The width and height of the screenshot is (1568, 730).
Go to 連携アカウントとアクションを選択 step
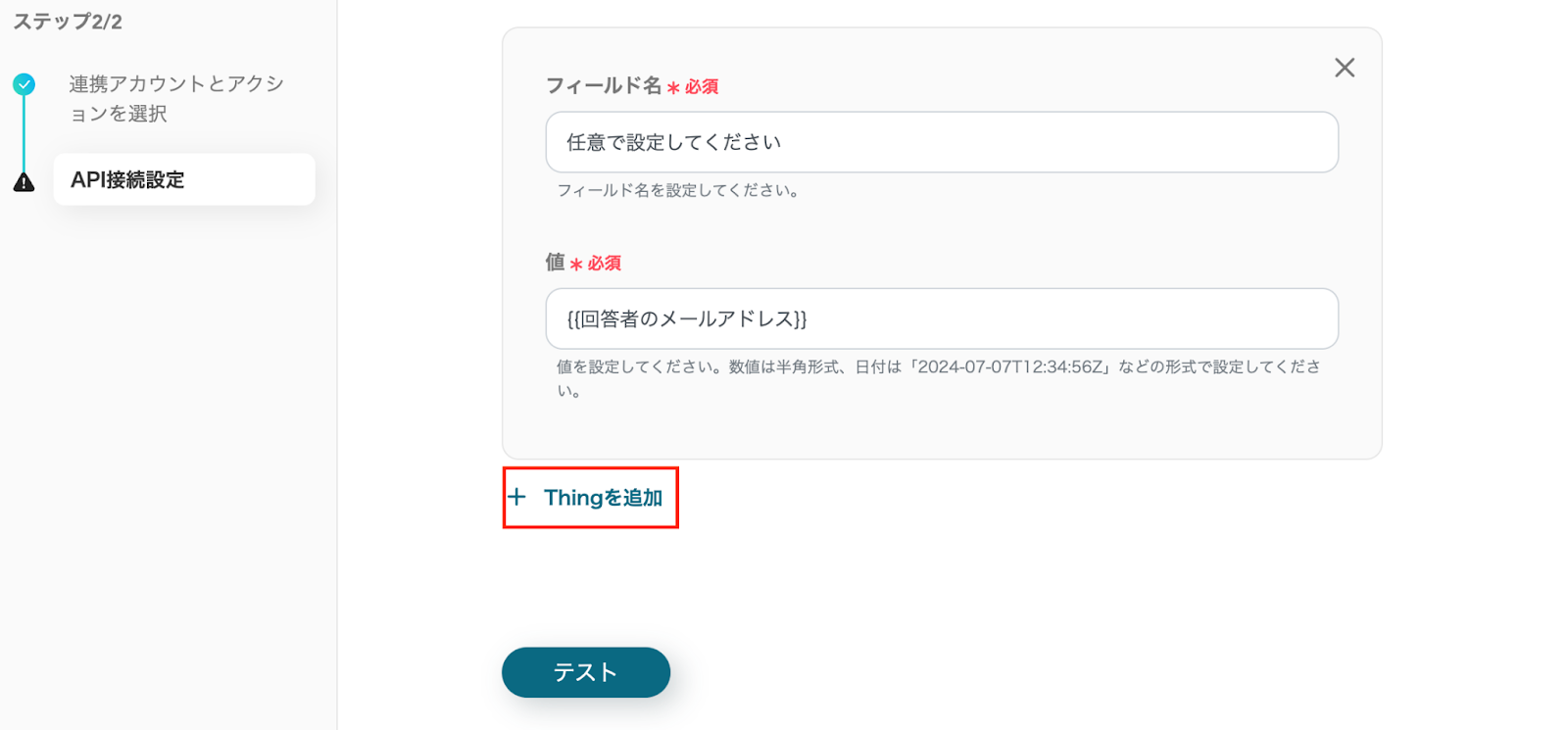point(176,98)
